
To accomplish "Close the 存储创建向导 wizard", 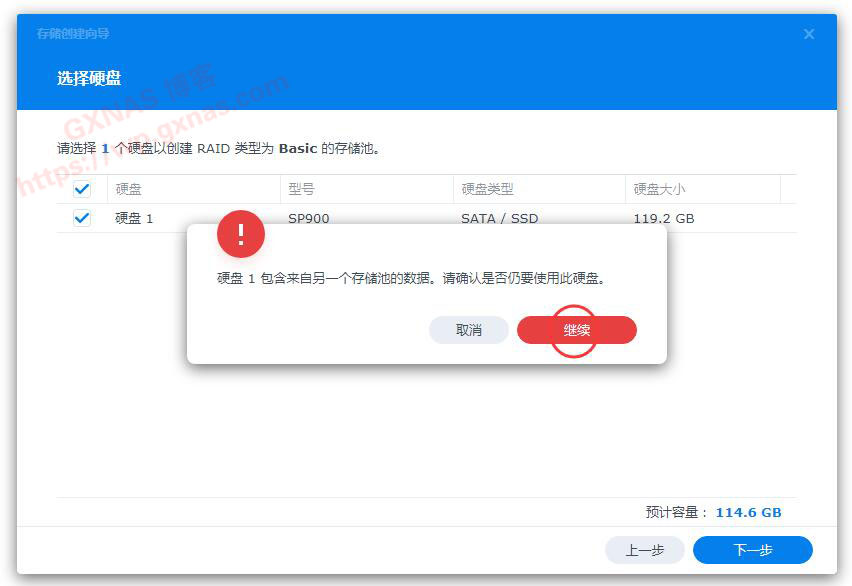I will pos(809,34).
